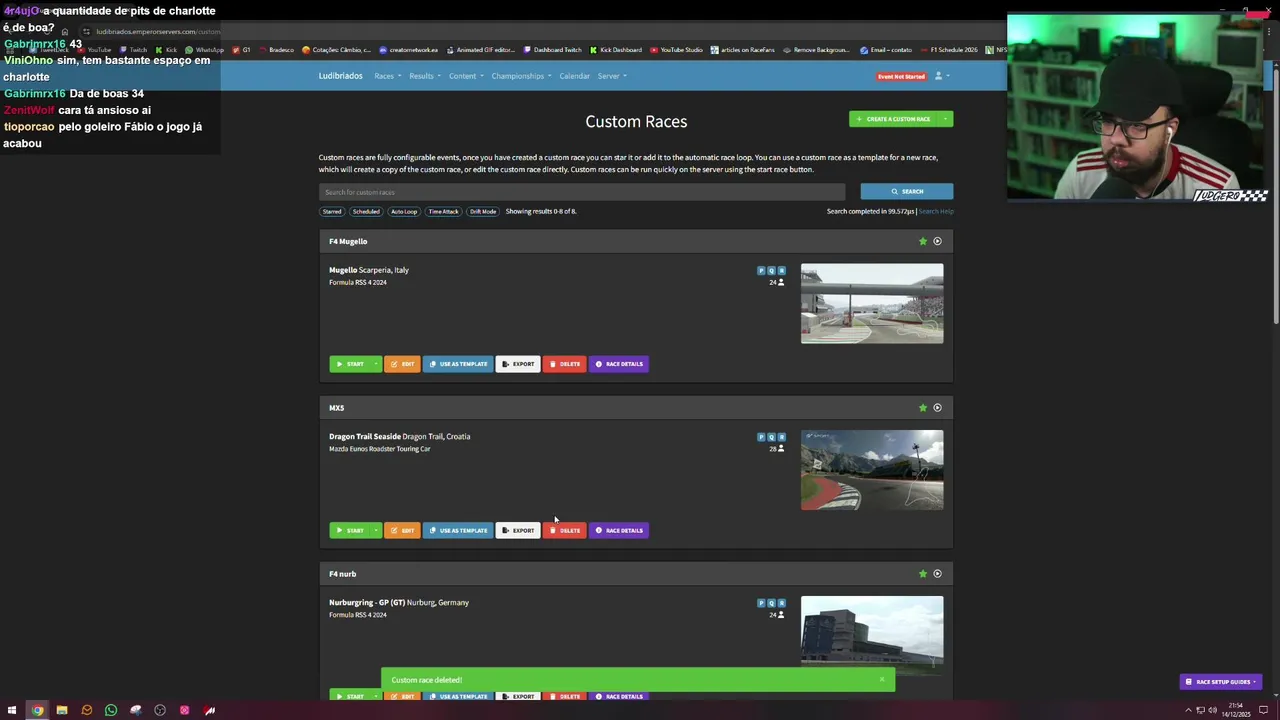Click the Q session badge on F4 Mugello
The width and height of the screenshot is (1280, 720).
click(x=771, y=271)
